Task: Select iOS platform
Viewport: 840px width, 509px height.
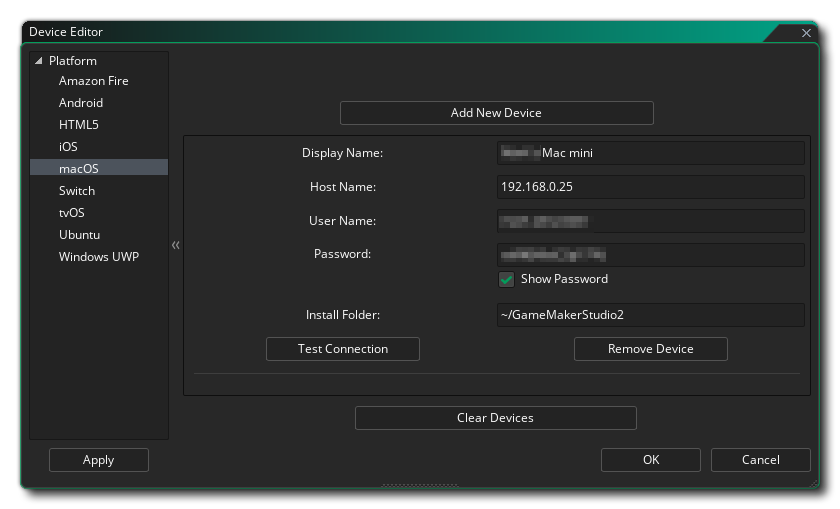Action: [x=68, y=147]
